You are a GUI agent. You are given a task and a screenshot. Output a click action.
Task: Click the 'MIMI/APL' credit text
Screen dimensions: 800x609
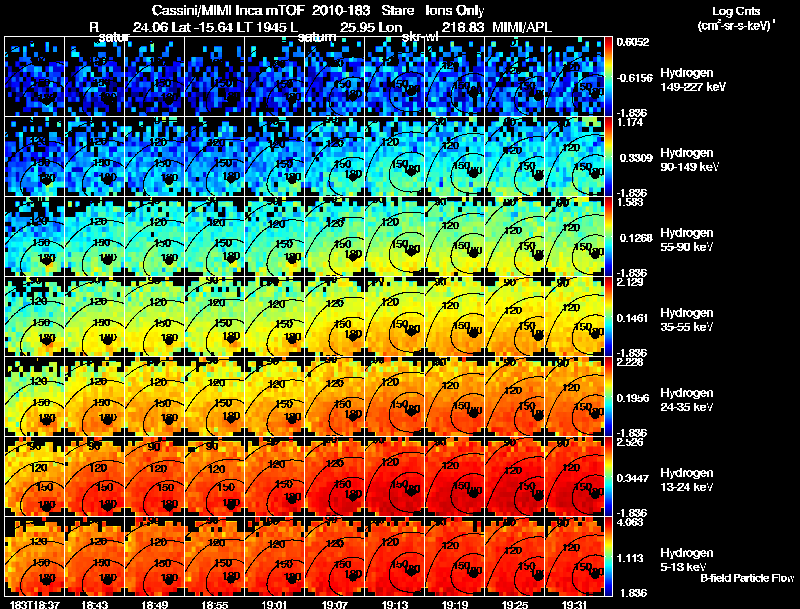pyautogui.click(x=521, y=27)
